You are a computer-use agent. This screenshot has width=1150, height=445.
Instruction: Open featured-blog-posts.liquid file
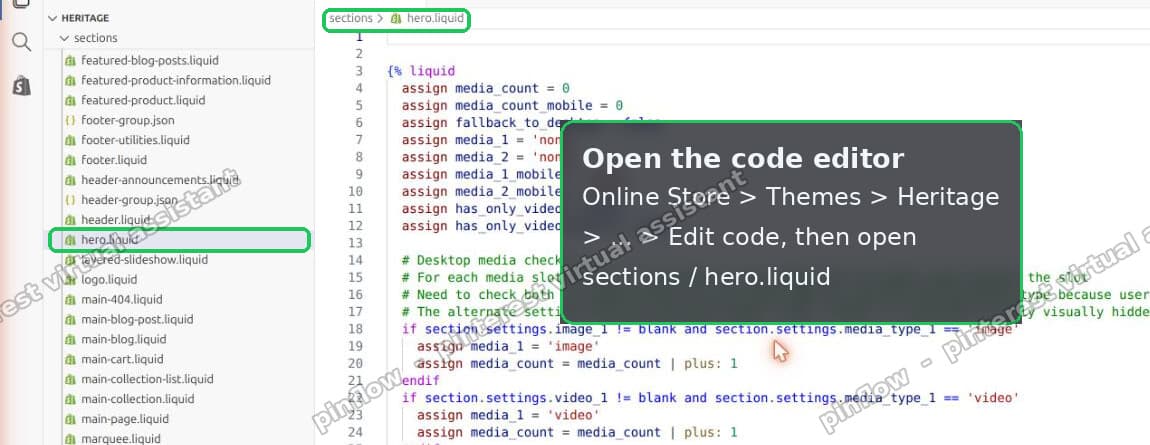point(150,60)
